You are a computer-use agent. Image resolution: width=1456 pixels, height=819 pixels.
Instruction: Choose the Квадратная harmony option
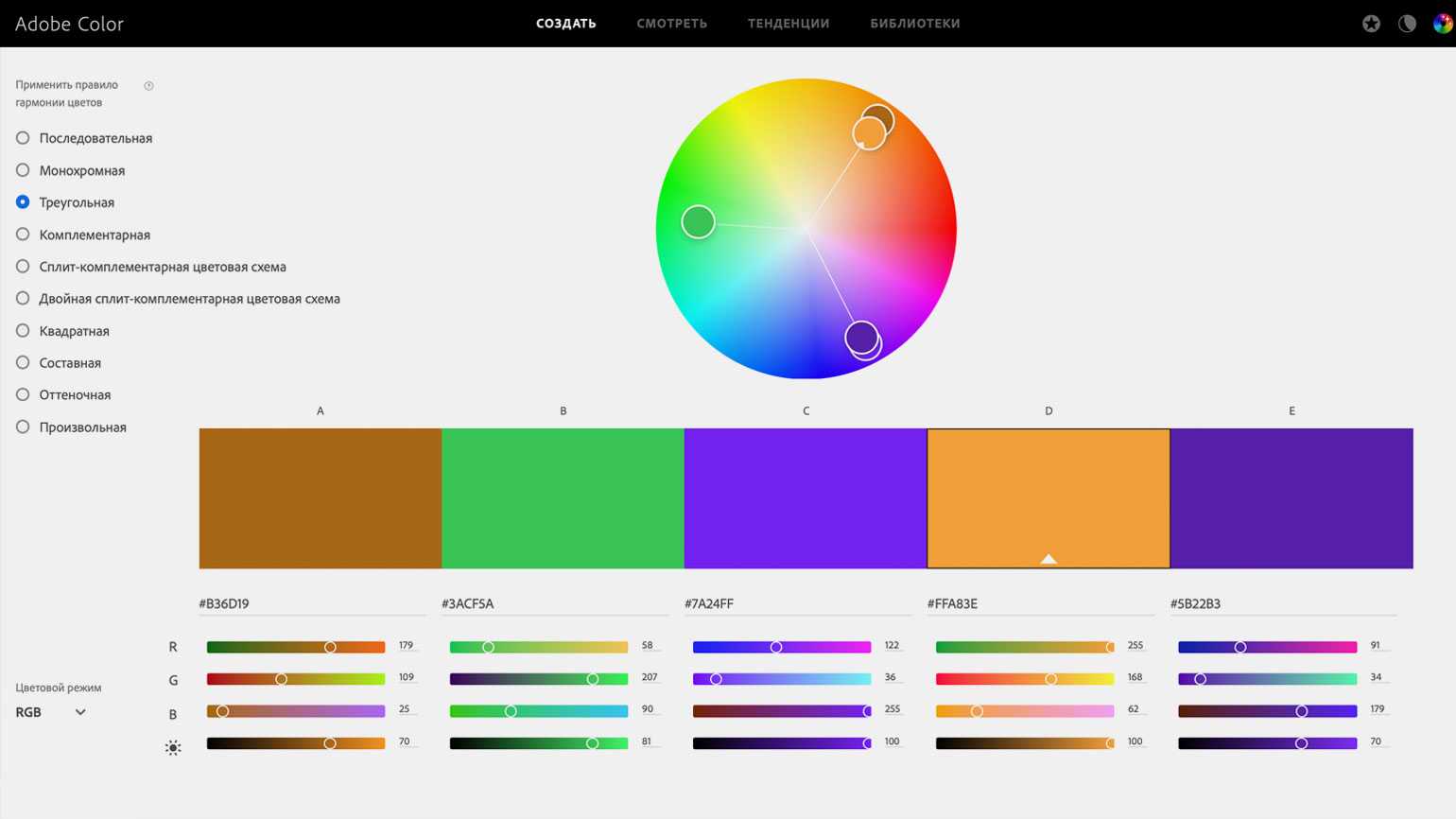coord(23,331)
